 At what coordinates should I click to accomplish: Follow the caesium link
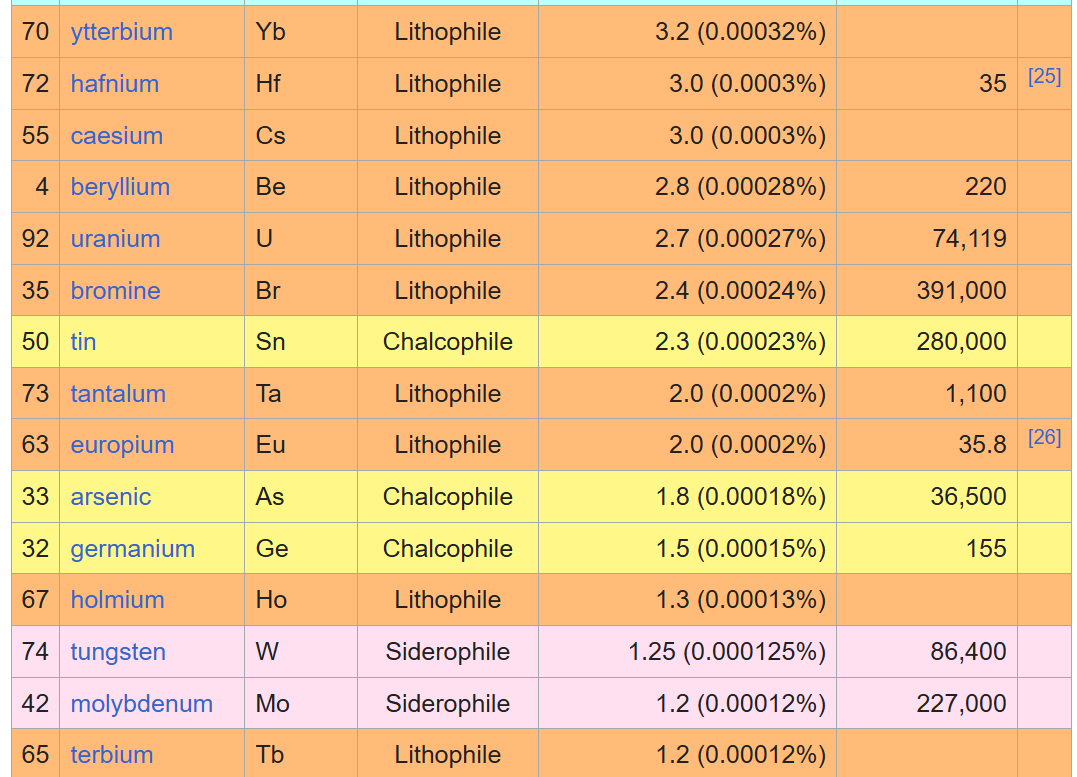(x=117, y=135)
